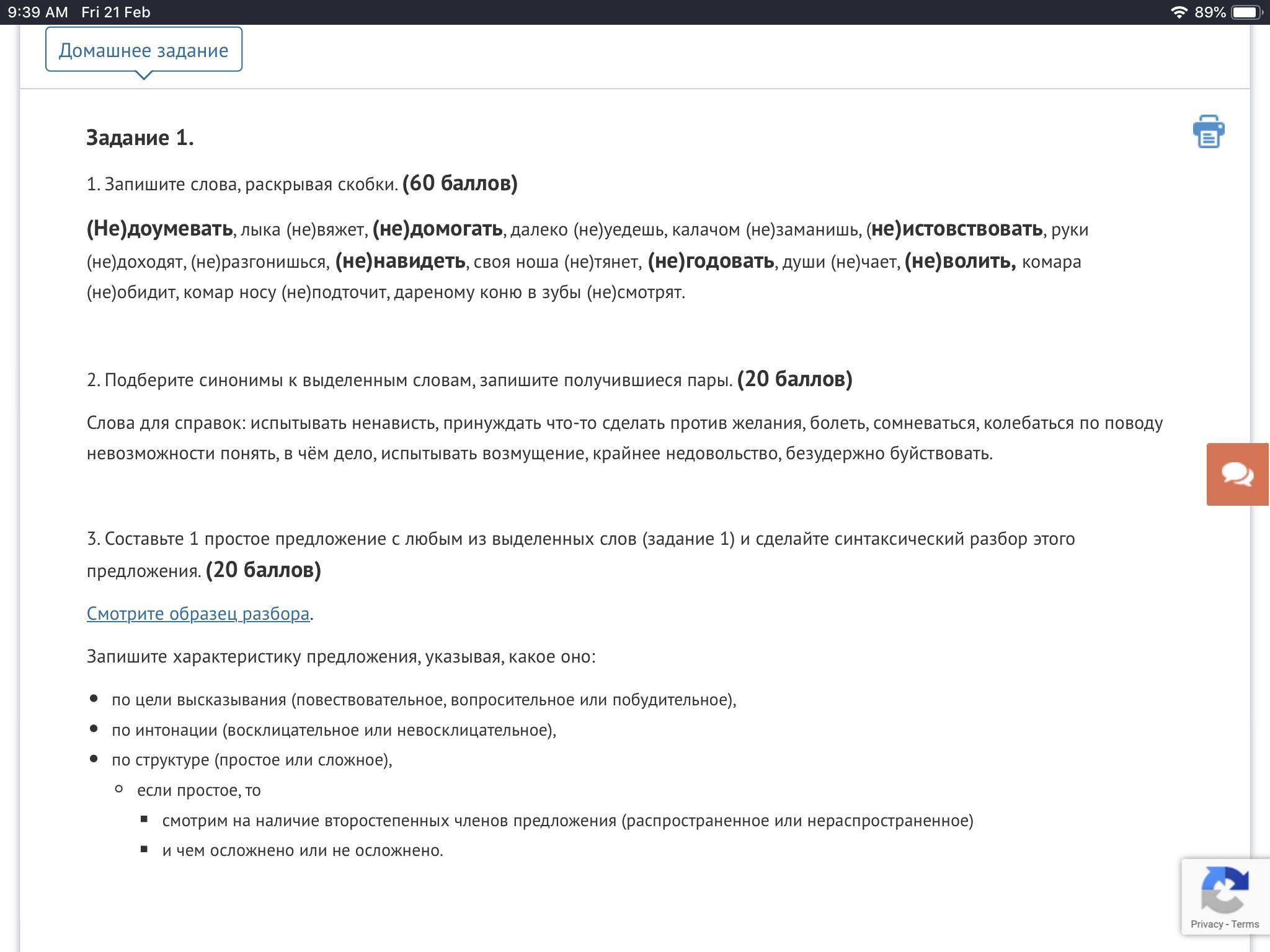Click the Privacy link in reCAPTCHA badge
Image resolution: width=1270 pixels, height=952 pixels.
click(x=1206, y=924)
